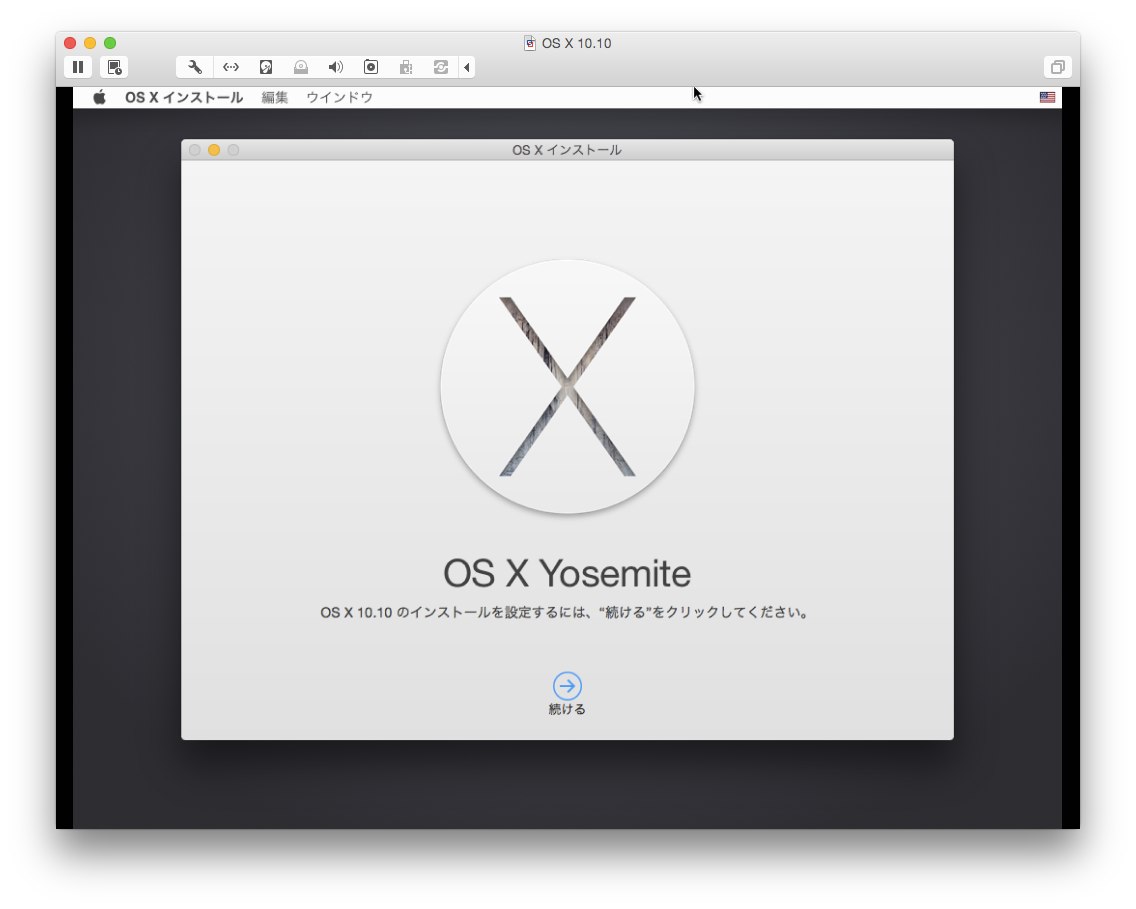The height and width of the screenshot is (909, 1136).
Task: Click the OS X インストール window title
Action: pos(567,150)
